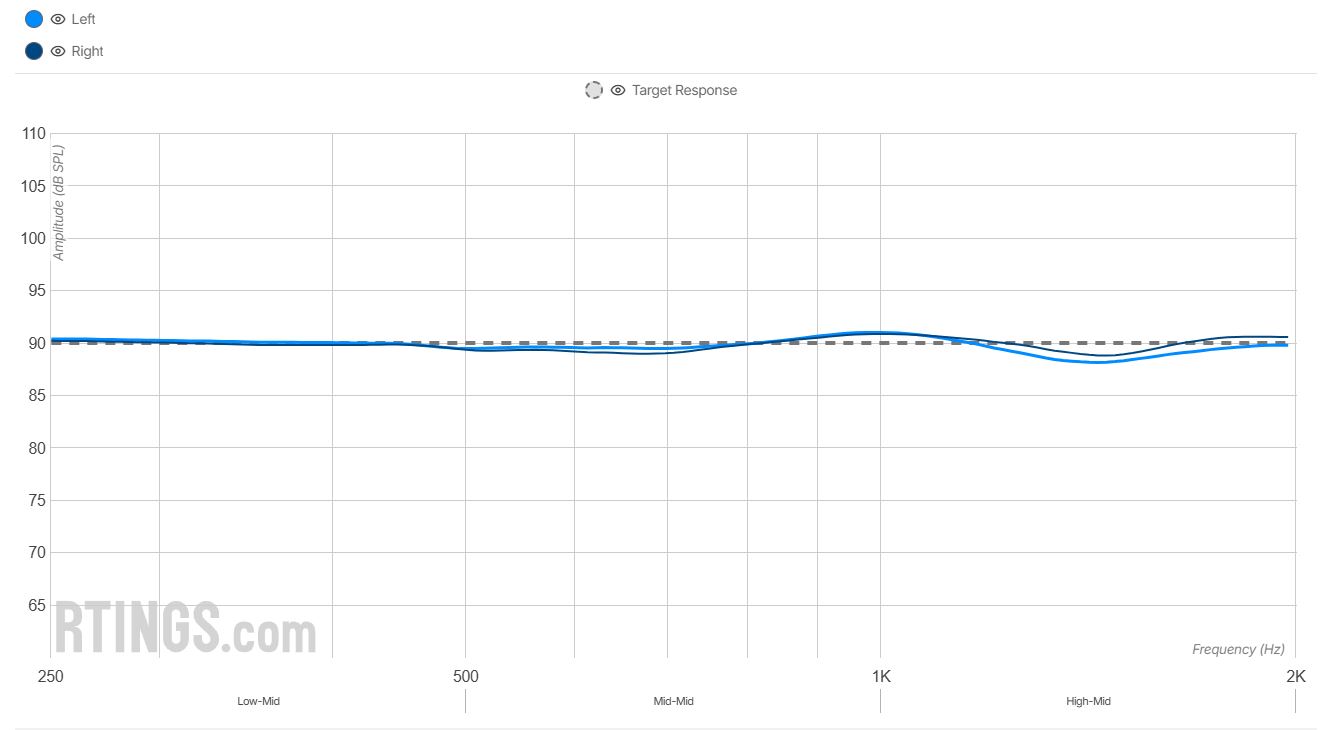Click the Target Response legend text
Screen dimensions: 1323x730
(684, 90)
